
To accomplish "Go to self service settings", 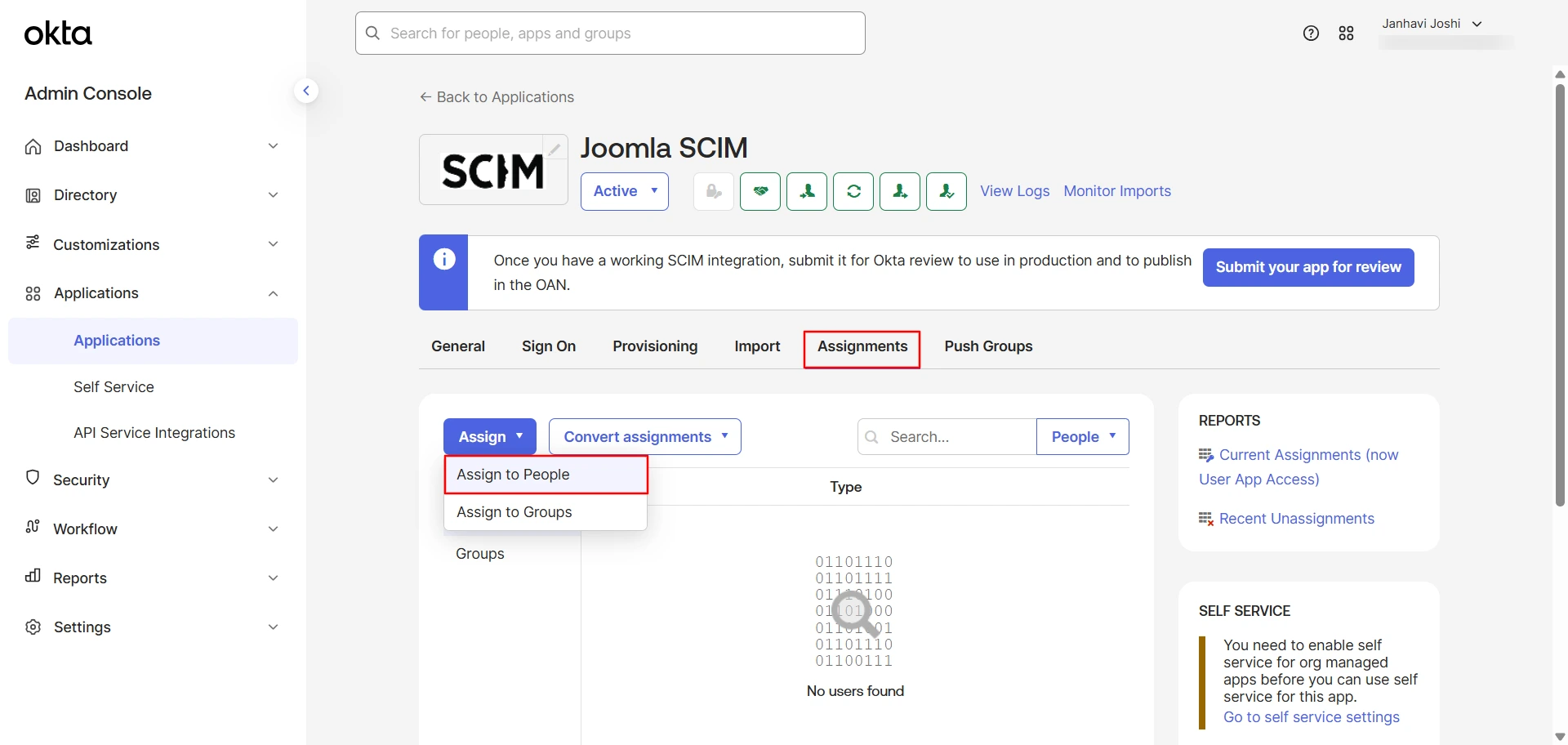I will 1312,717.
